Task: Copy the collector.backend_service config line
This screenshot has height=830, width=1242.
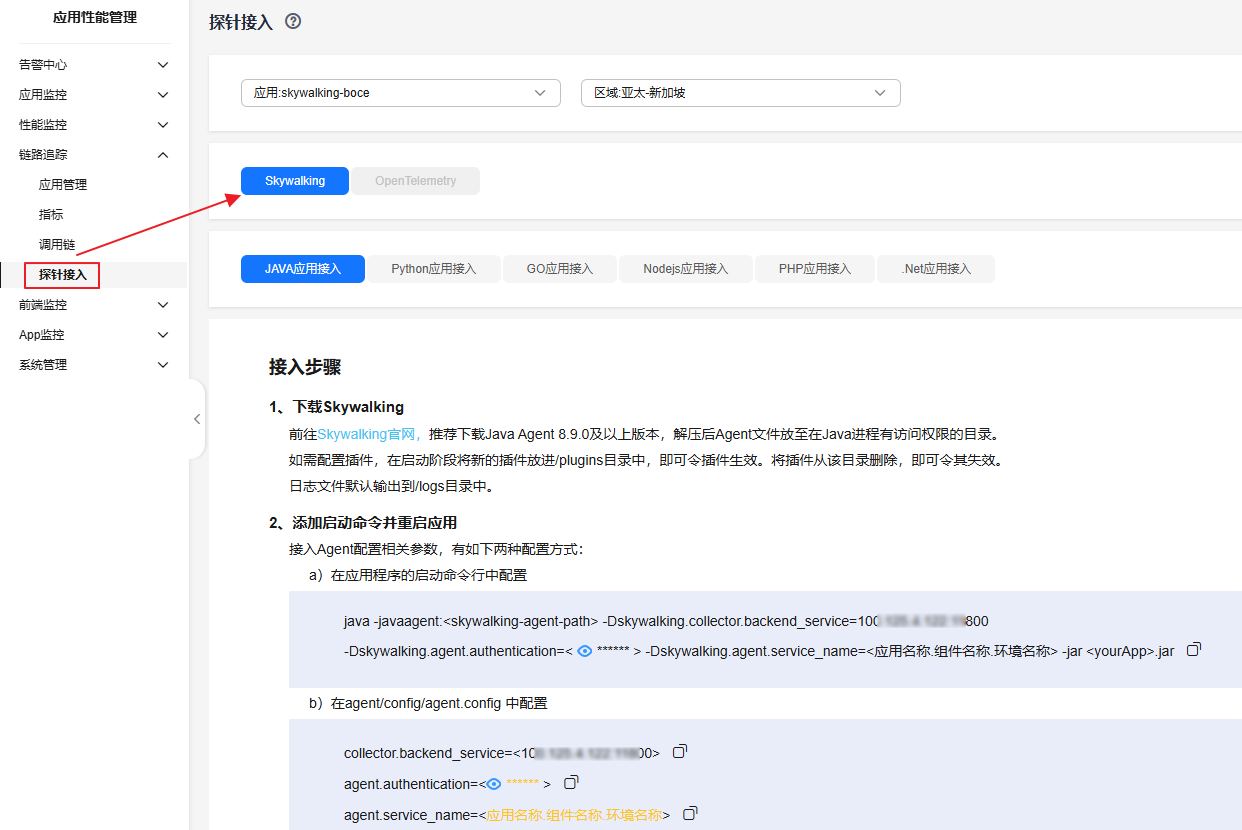Action: [x=680, y=752]
